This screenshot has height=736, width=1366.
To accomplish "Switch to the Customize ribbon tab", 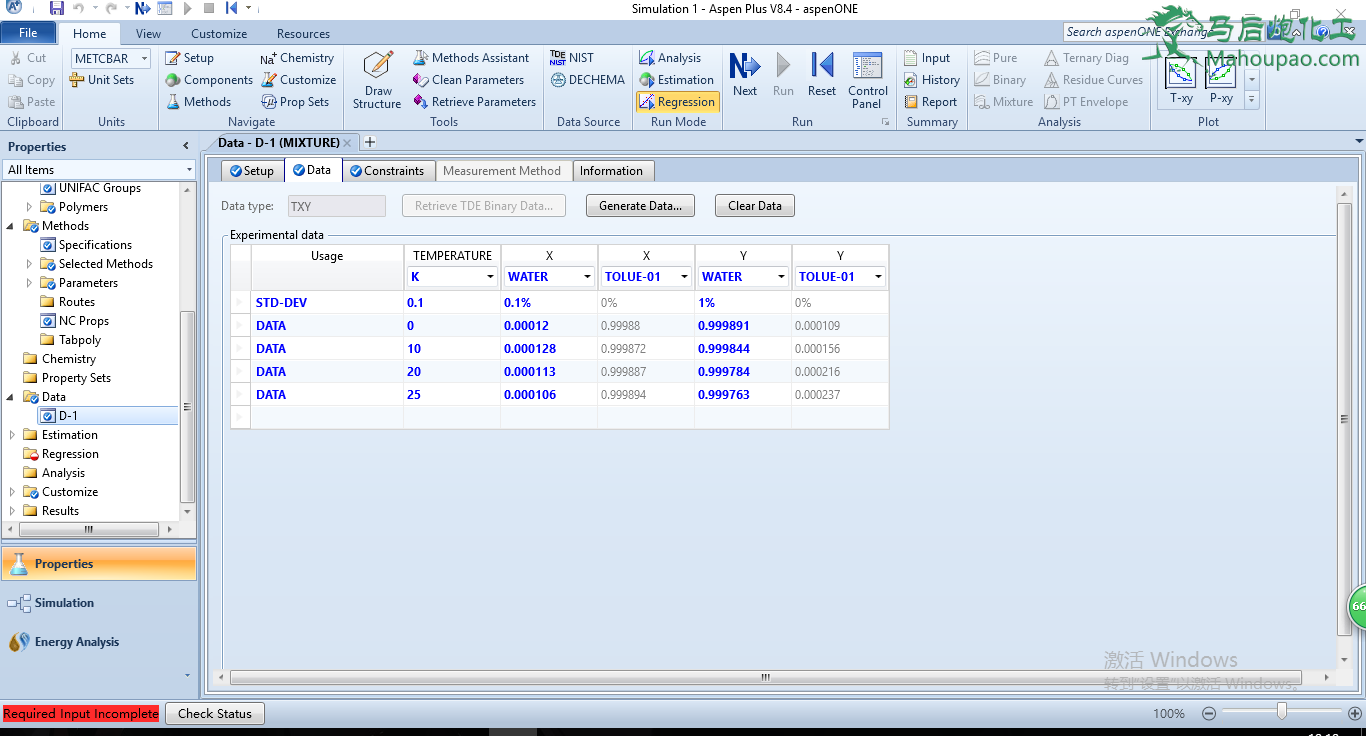I will pyautogui.click(x=219, y=34).
